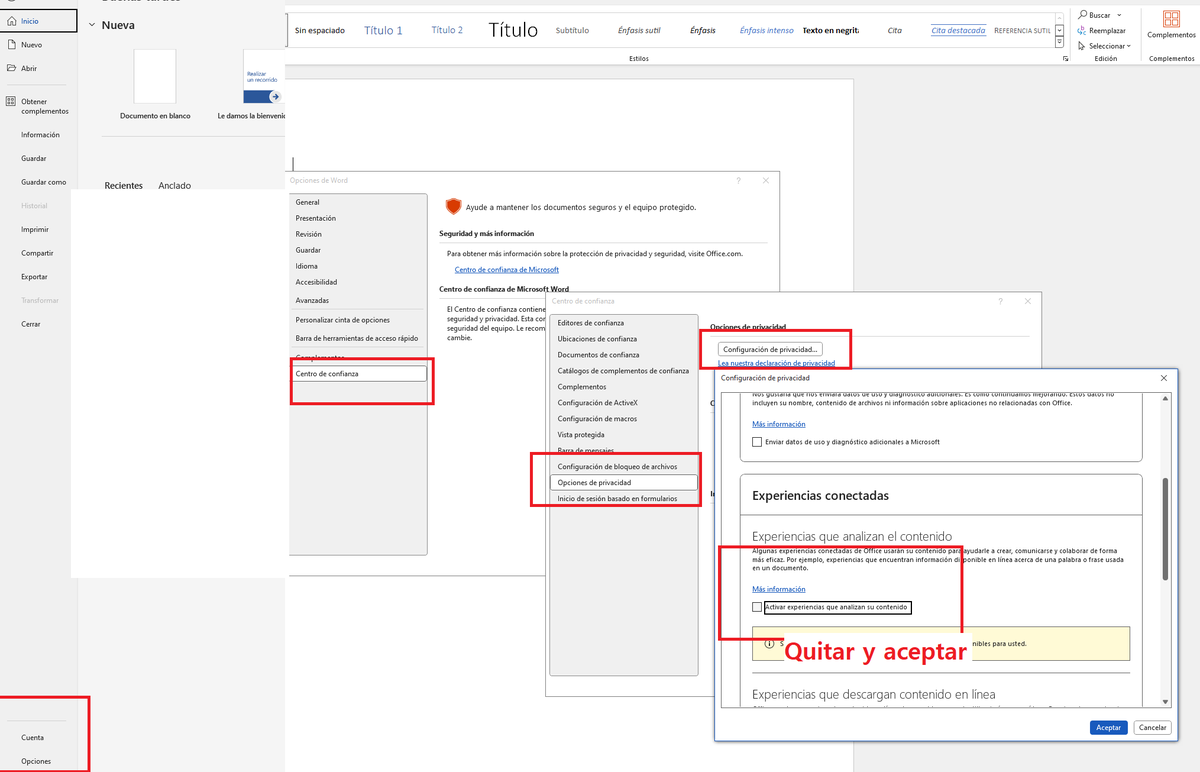
Task: Click the privacy dialog scrollbar down arrow
Action: click(x=1165, y=701)
